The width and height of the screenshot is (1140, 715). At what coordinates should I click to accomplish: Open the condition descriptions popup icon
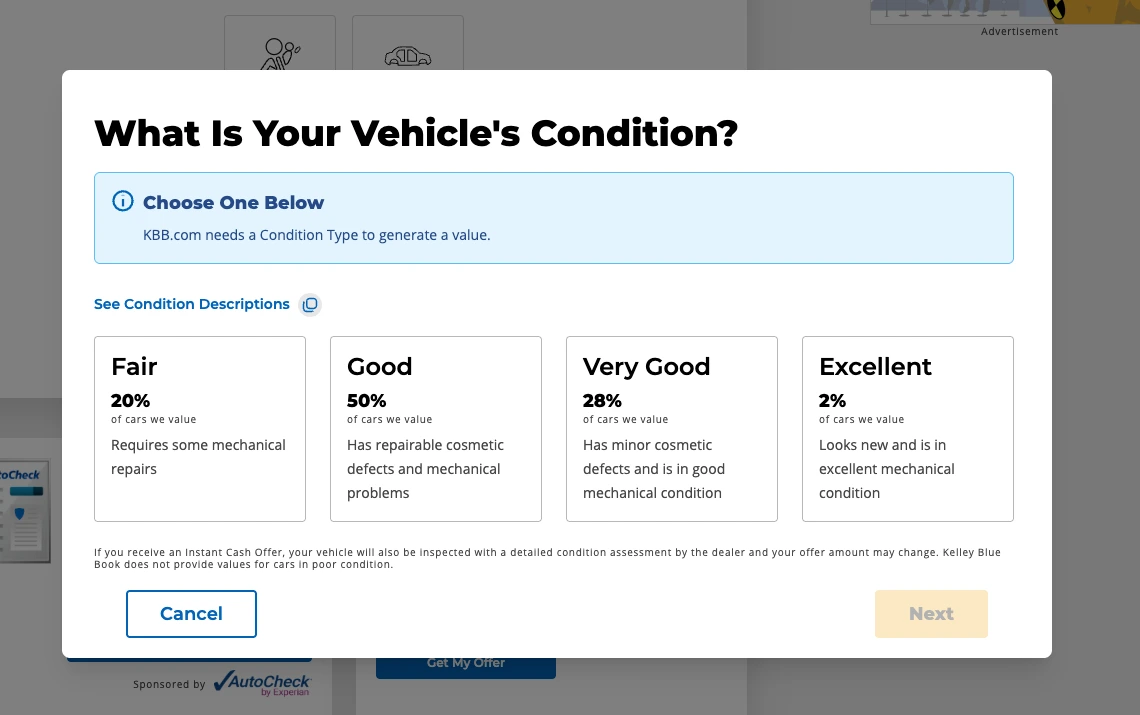(310, 304)
